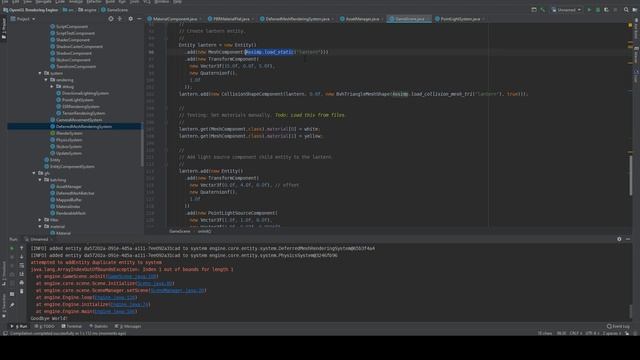Click the scroll-to-end icon in the Run console
Image resolution: width=640 pixels, height=360 pixels.
tap(22, 274)
